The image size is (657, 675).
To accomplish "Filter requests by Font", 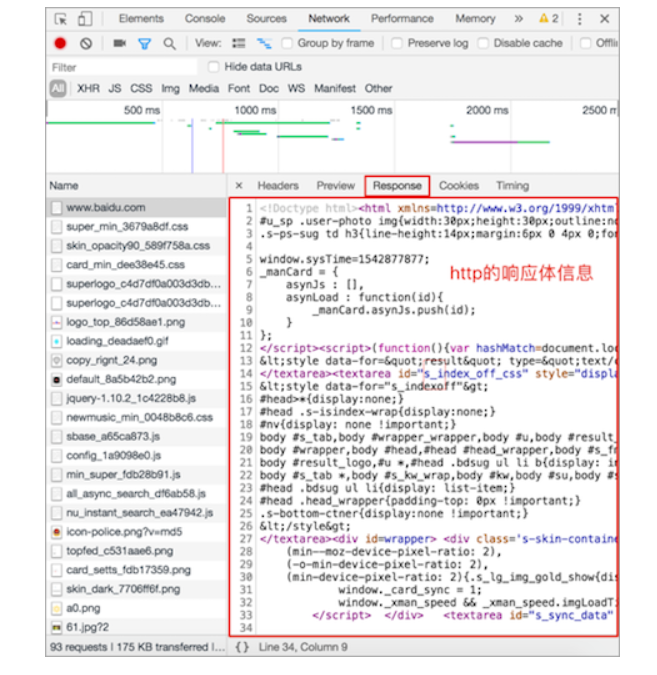I will click(x=239, y=89).
